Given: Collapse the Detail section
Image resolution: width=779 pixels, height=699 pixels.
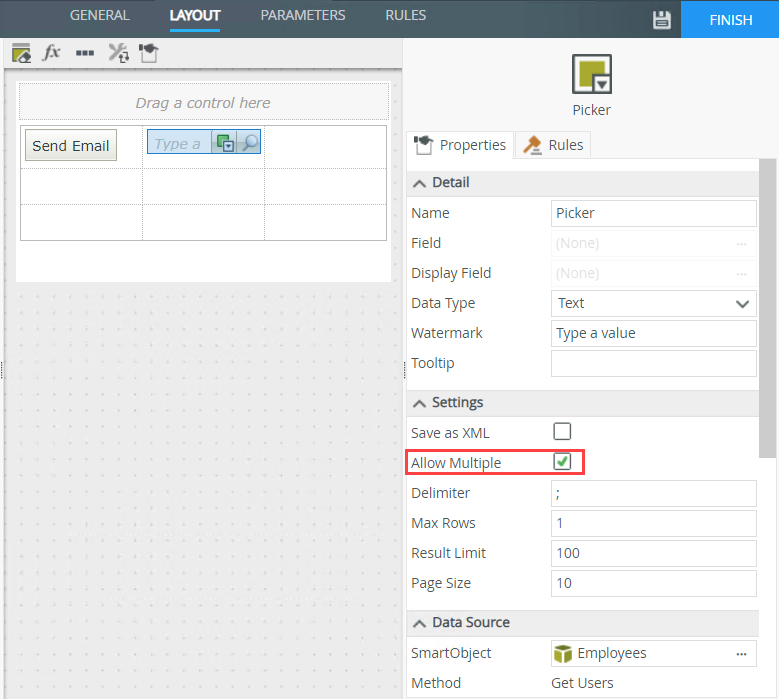Looking at the screenshot, I should 419,183.
